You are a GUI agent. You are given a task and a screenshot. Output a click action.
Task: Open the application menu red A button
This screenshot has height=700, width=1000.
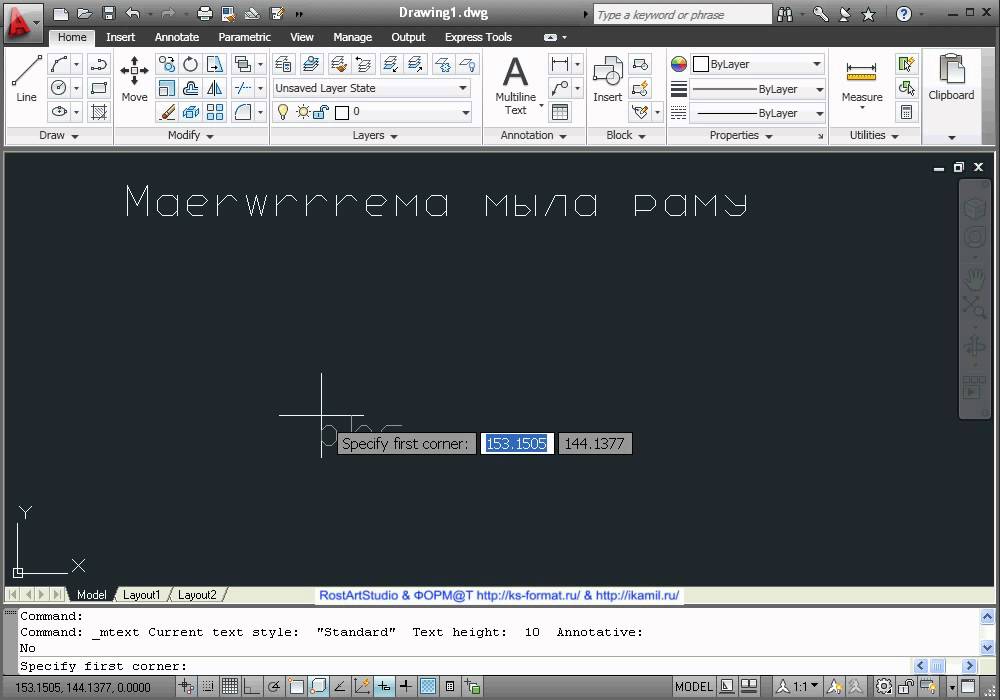click(22, 22)
